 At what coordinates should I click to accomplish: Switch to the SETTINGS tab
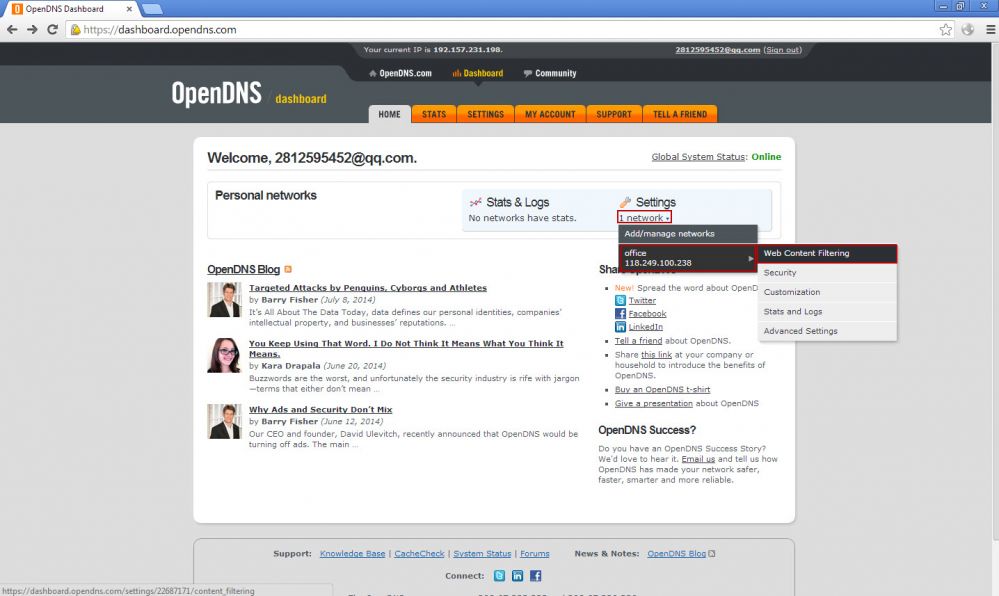485,114
